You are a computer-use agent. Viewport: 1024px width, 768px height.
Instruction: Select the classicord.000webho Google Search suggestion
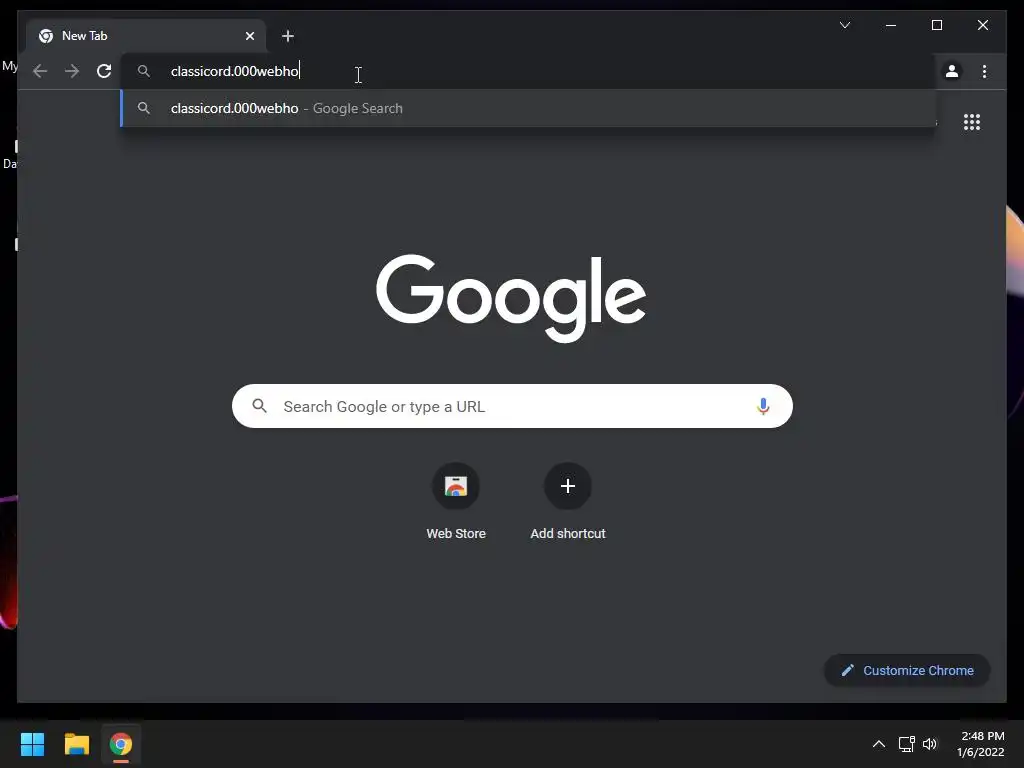click(528, 108)
